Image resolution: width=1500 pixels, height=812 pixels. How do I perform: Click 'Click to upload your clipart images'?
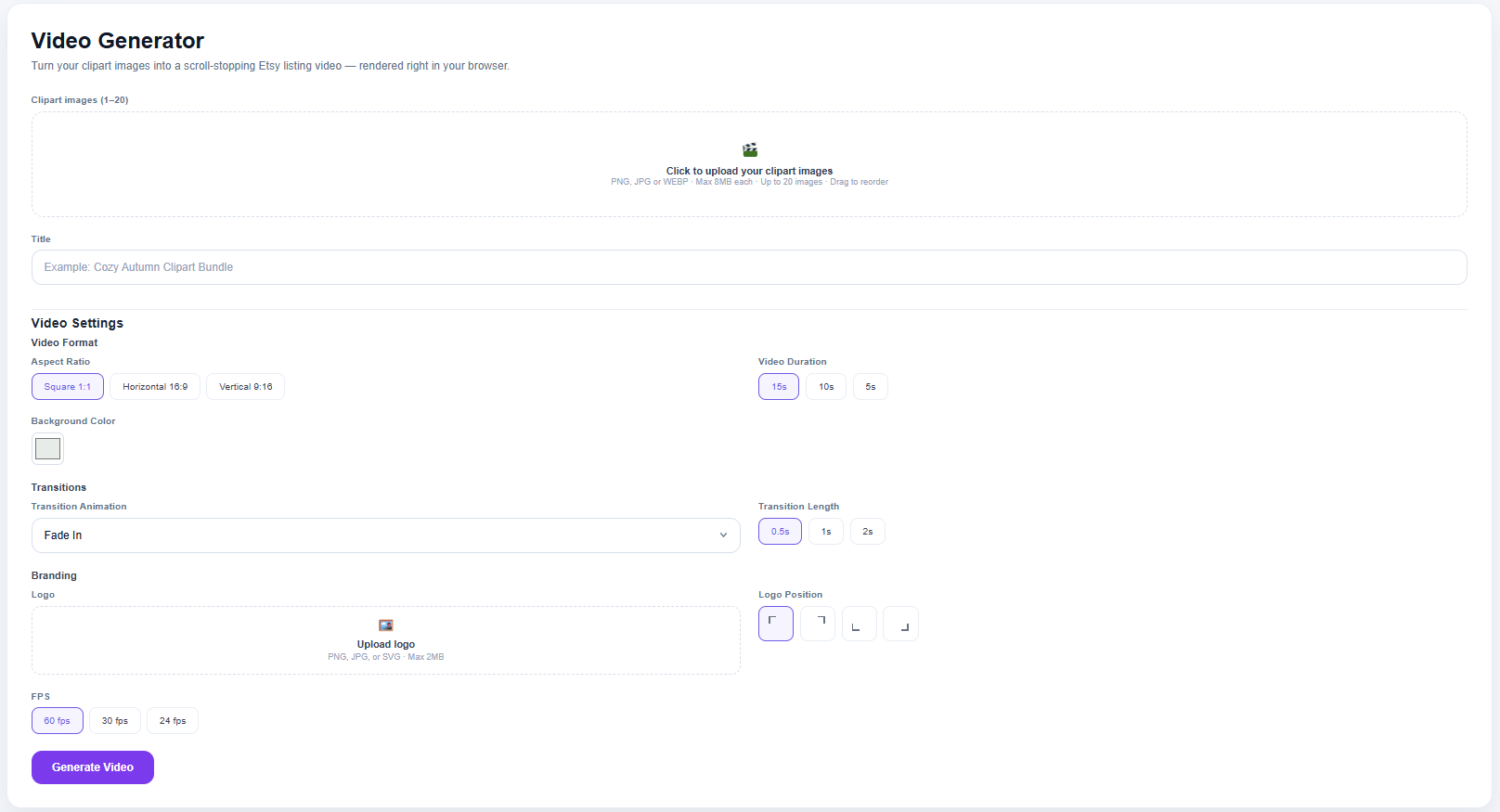749,171
